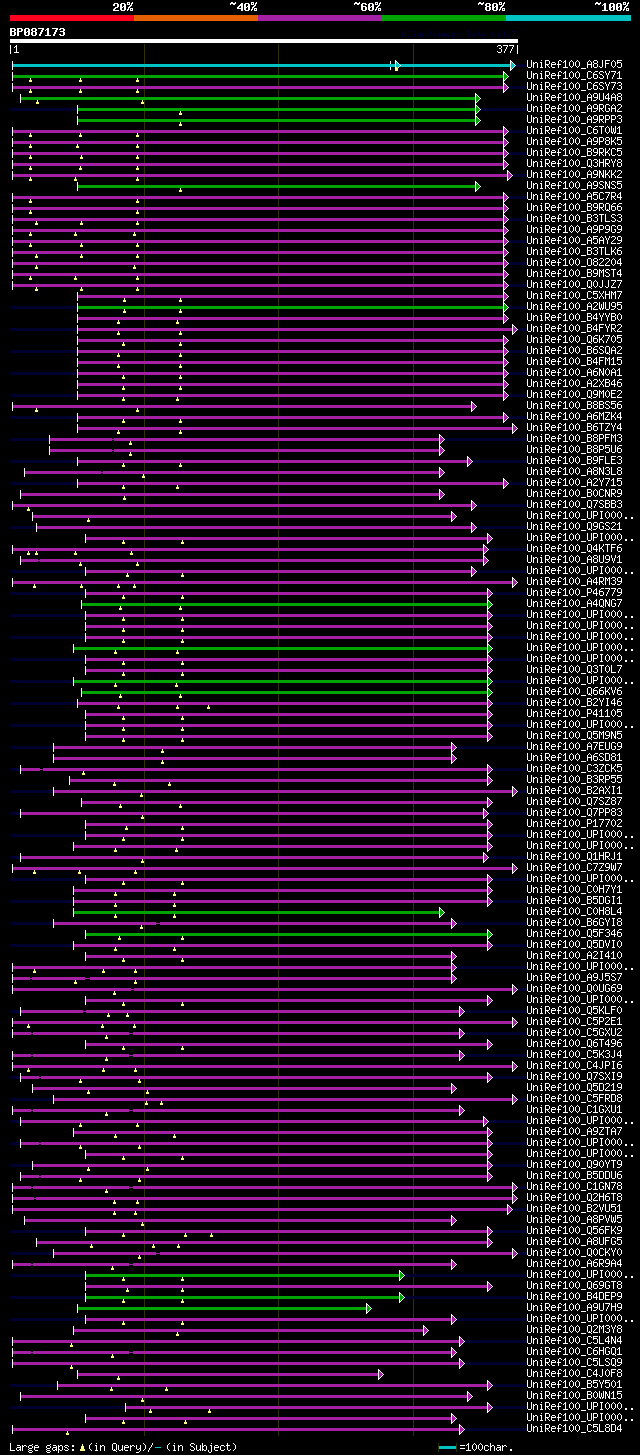Open hit UniRef100_A9RGA2

[574, 109]
